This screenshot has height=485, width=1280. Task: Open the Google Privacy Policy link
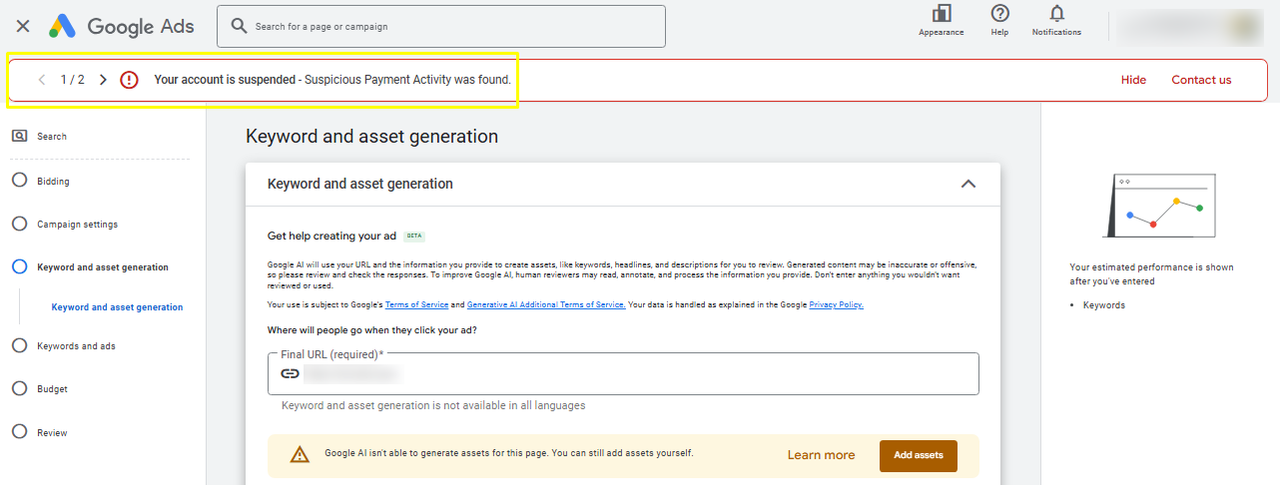pyautogui.click(x=836, y=305)
